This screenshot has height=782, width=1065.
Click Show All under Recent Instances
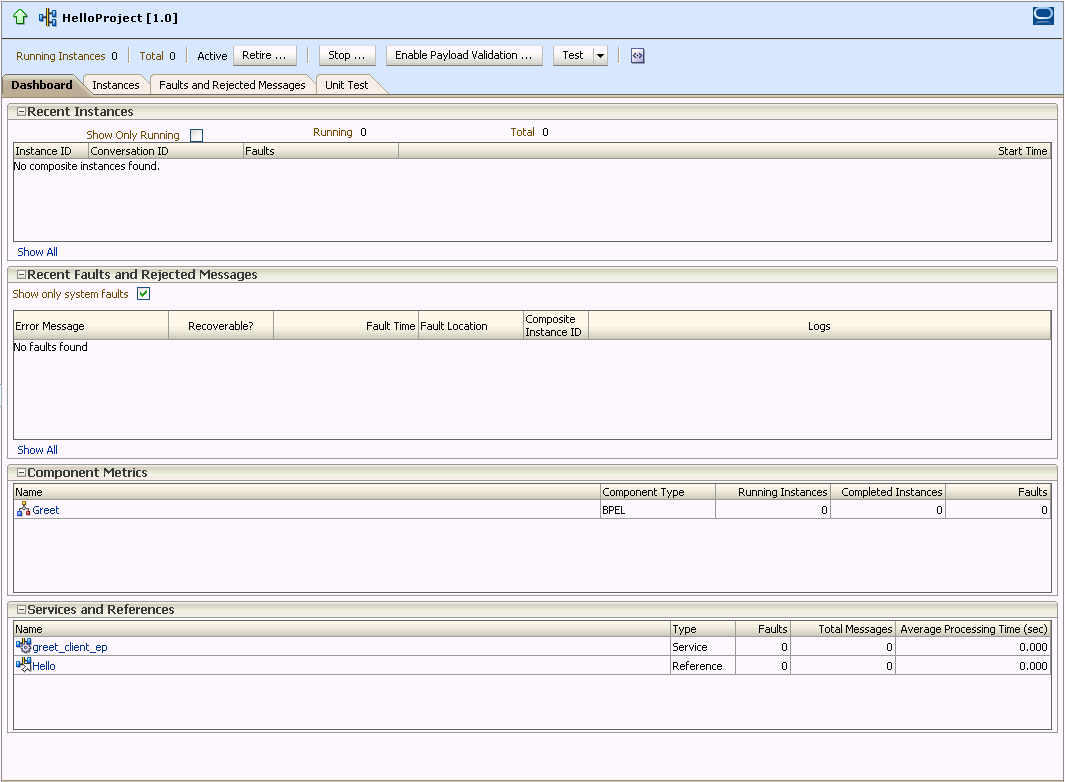(x=37, y=252)
